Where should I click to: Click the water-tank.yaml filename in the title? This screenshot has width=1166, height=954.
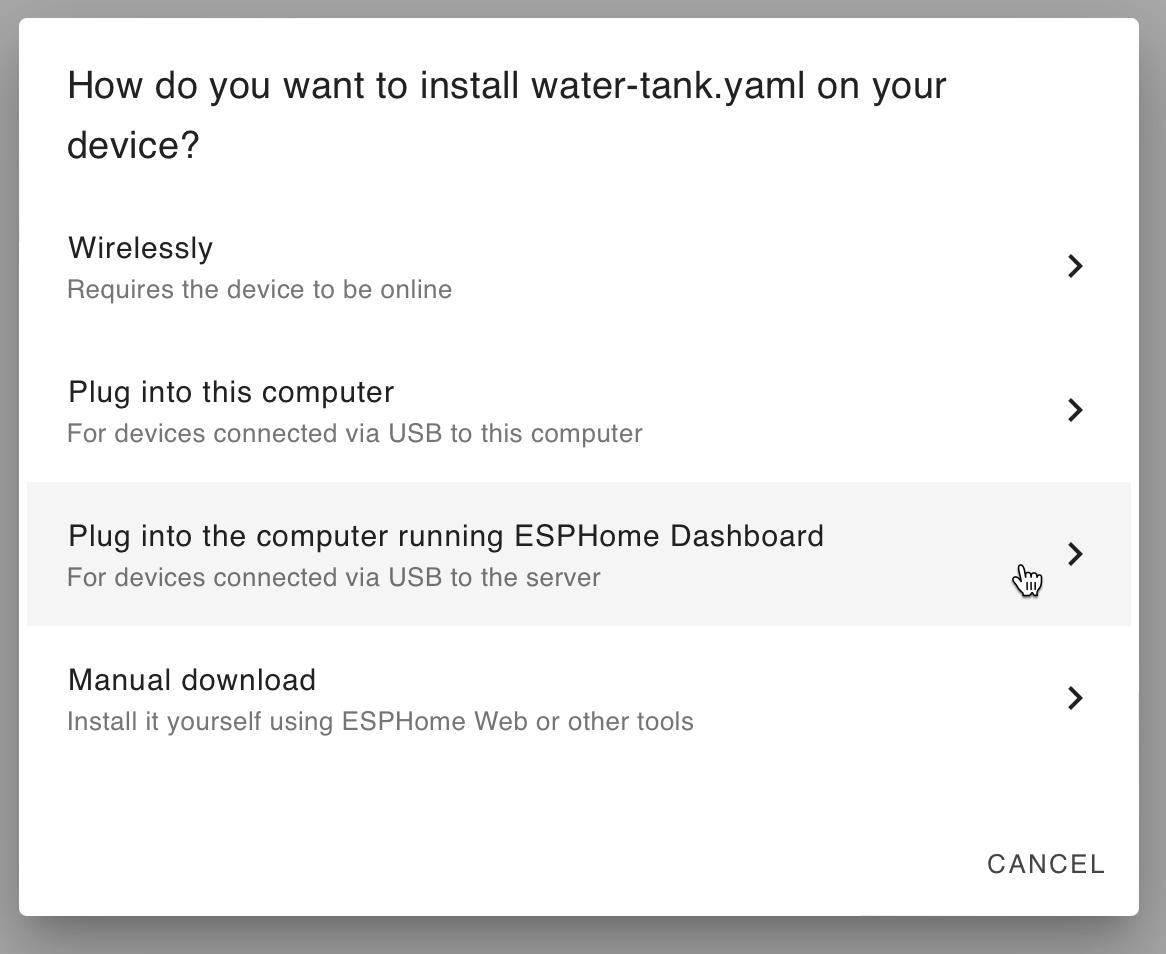[669, 86]
